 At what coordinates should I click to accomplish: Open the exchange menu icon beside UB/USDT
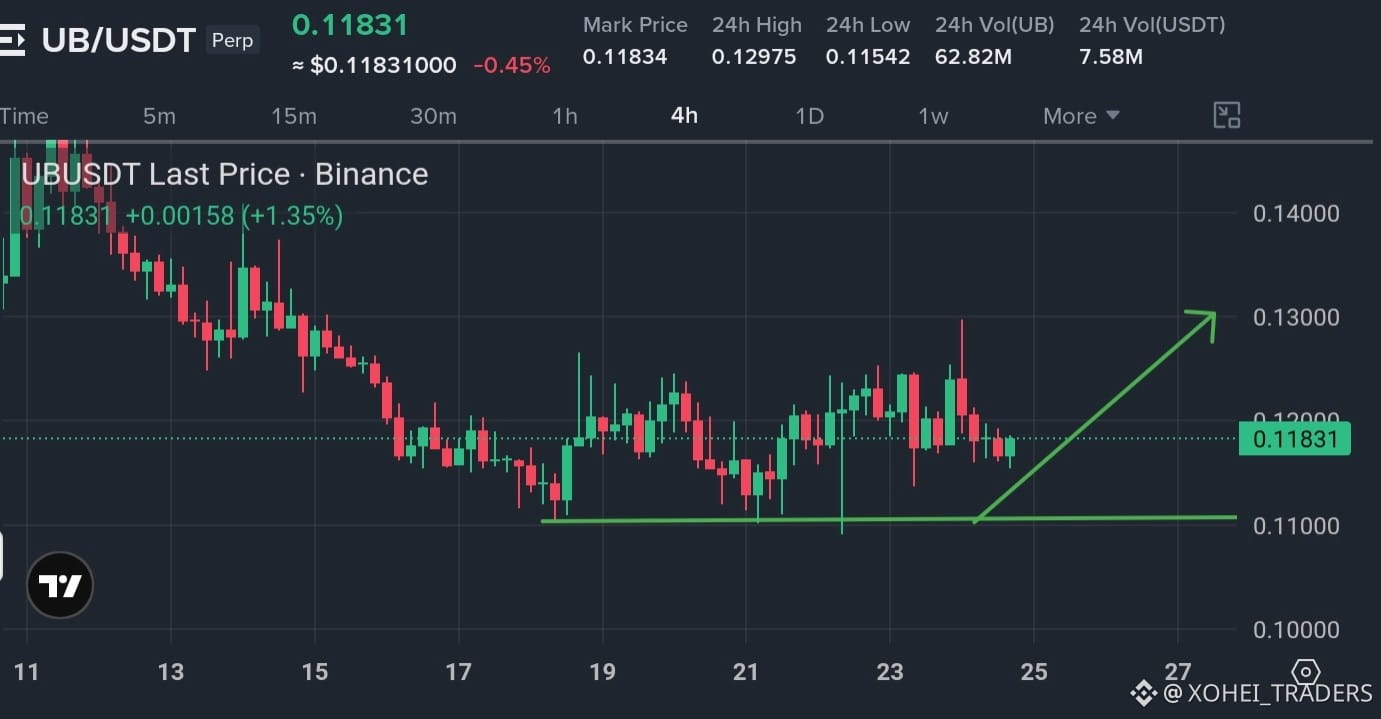point(11,41)
